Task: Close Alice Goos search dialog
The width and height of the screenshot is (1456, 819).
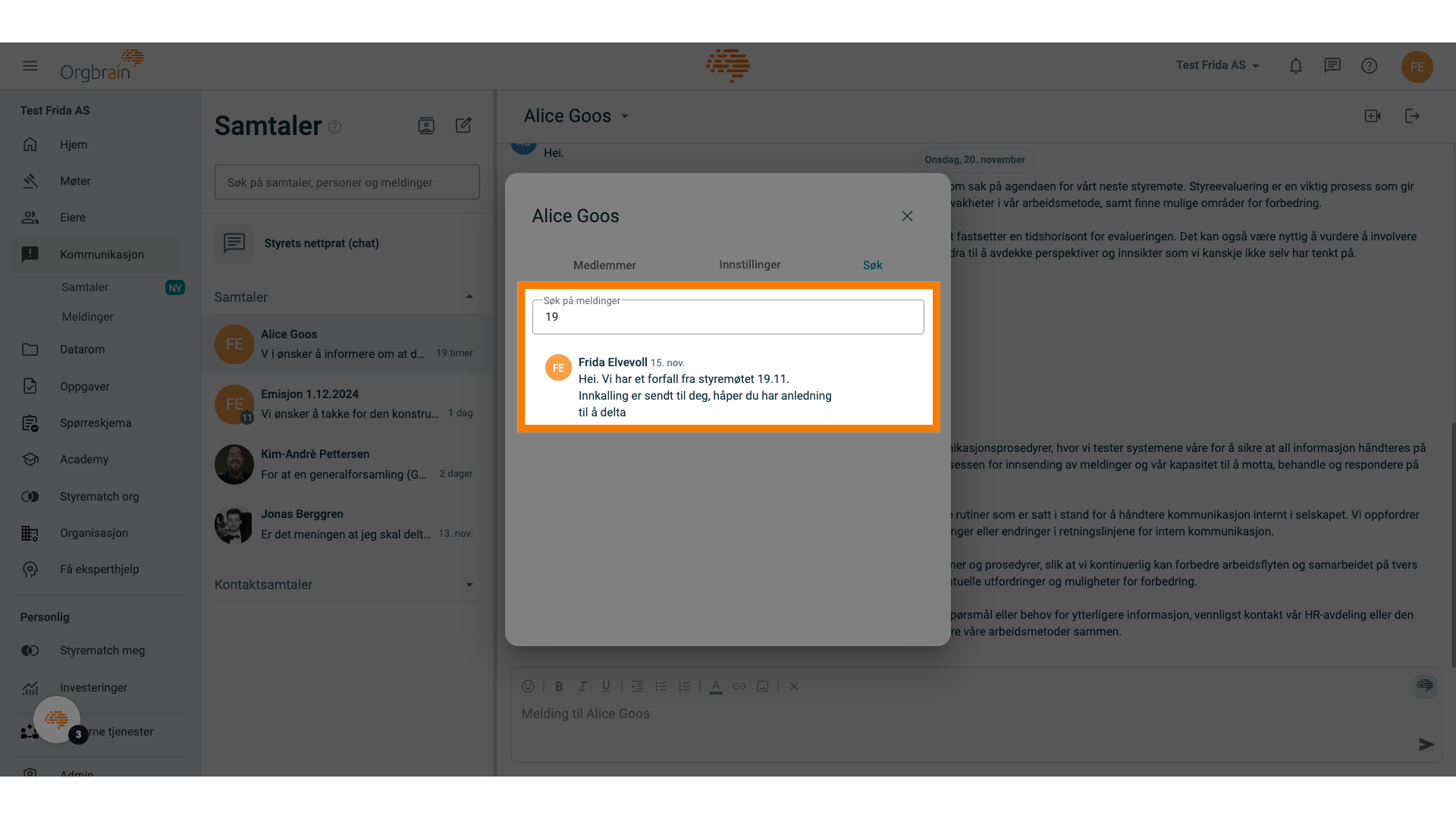Action: 907,216
